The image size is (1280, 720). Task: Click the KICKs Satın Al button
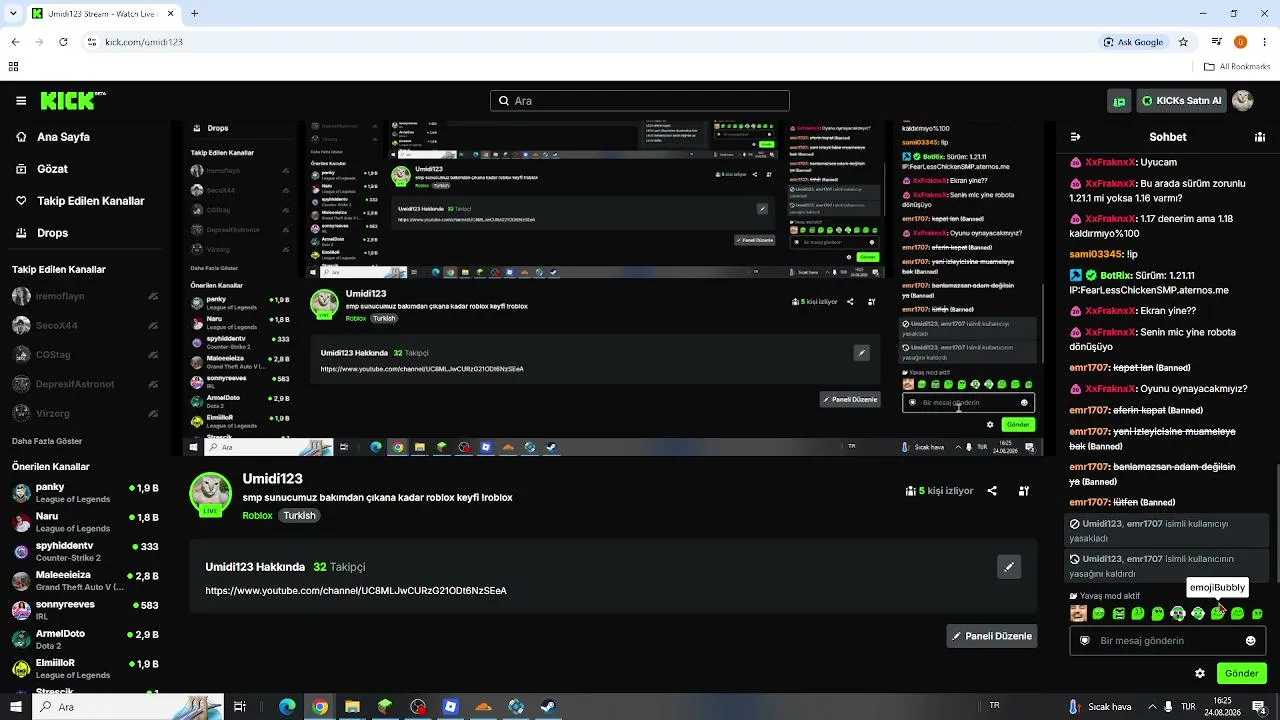tap(1181, 101)
